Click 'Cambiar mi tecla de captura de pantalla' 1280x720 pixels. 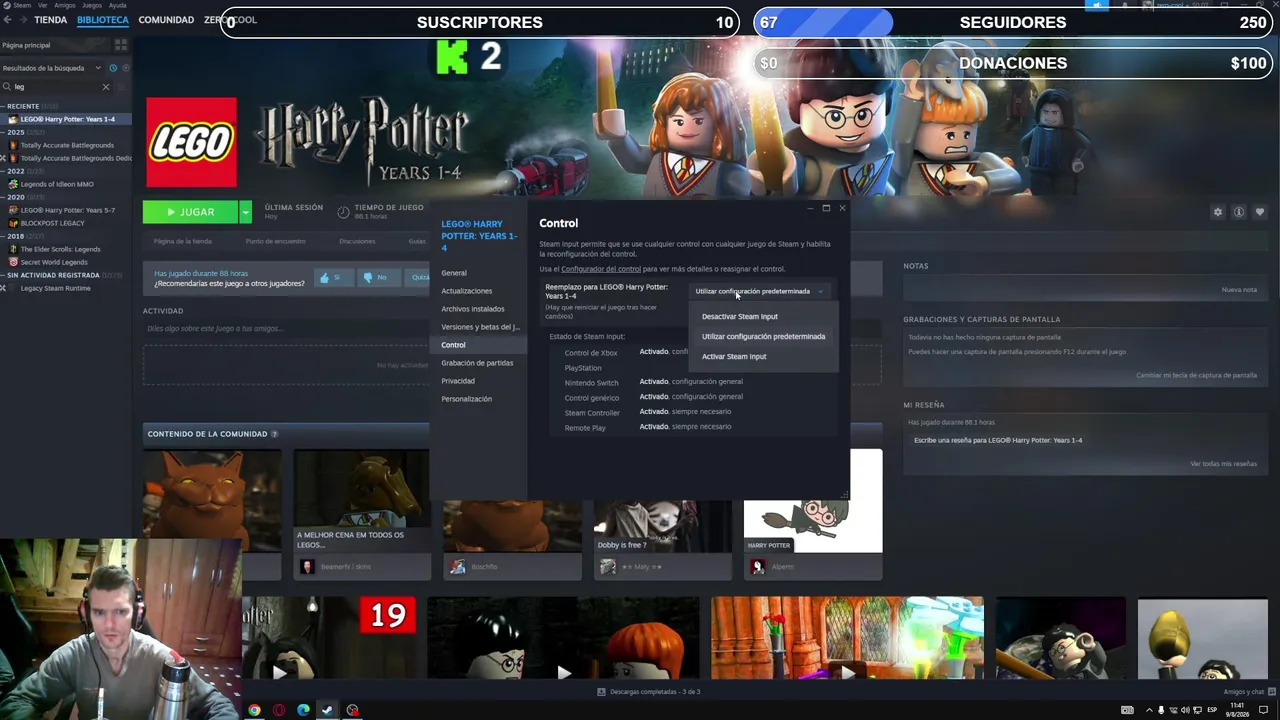[1196, 375]
